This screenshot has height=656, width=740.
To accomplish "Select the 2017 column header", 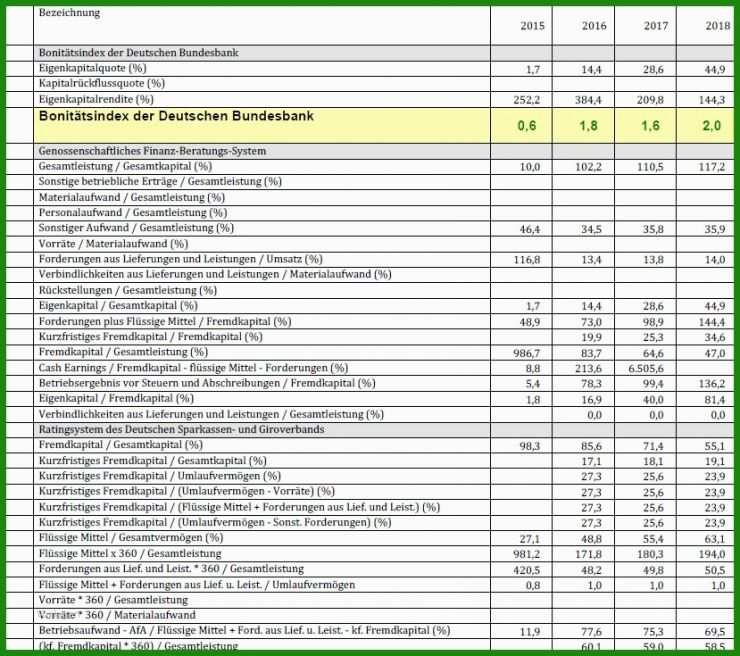I will (x=656, y=26).
